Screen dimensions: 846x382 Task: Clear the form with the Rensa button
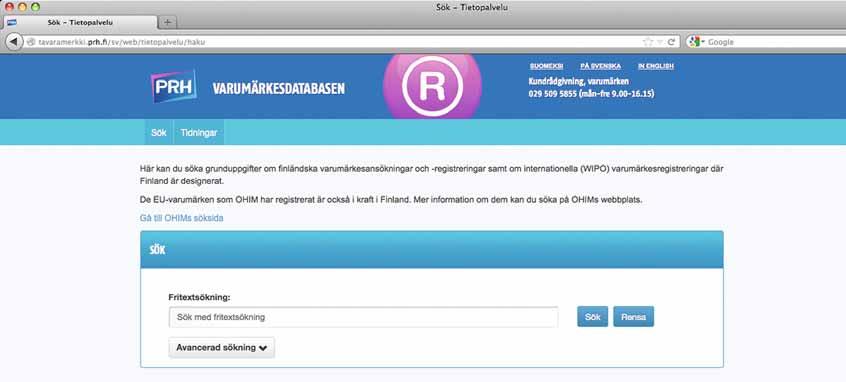click(633, 317)
